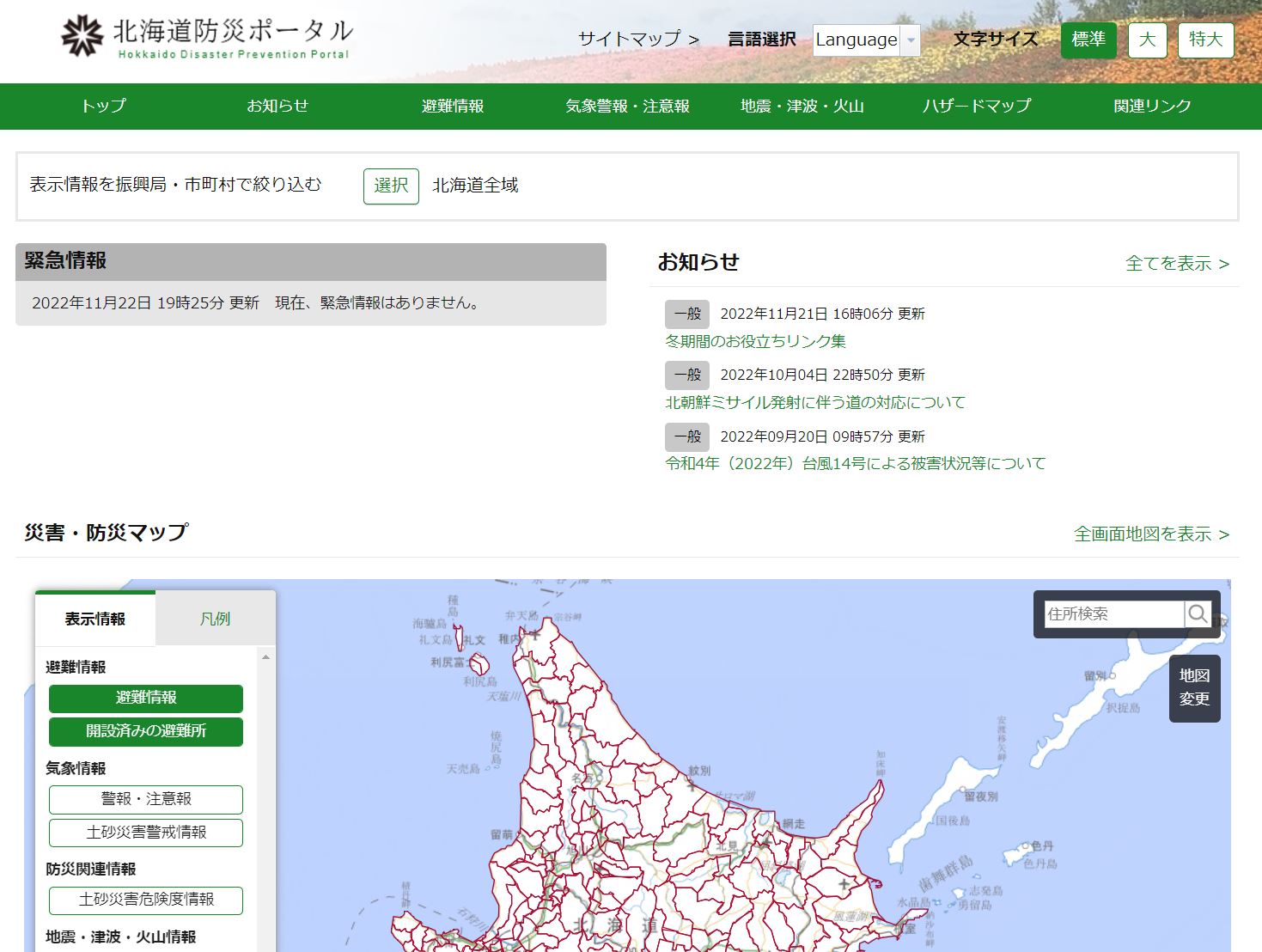Switch to the 凡例 tab
Image resolution: width=1262 pixels, height=952 pixels.
(215, 619)
